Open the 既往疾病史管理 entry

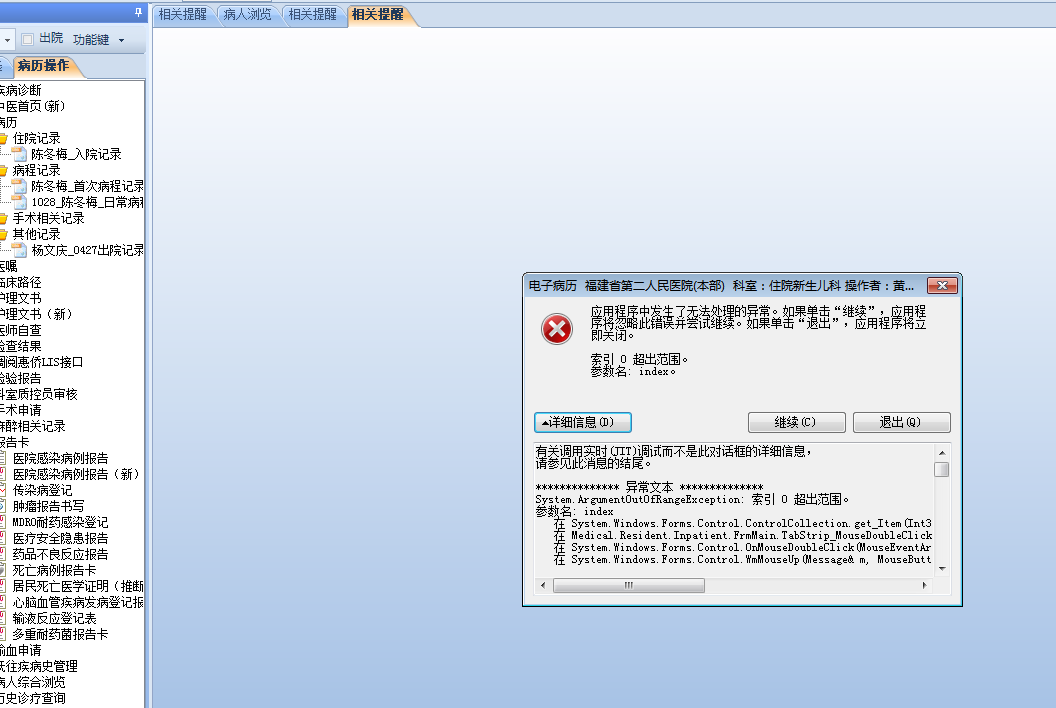(x=38, y=666)
